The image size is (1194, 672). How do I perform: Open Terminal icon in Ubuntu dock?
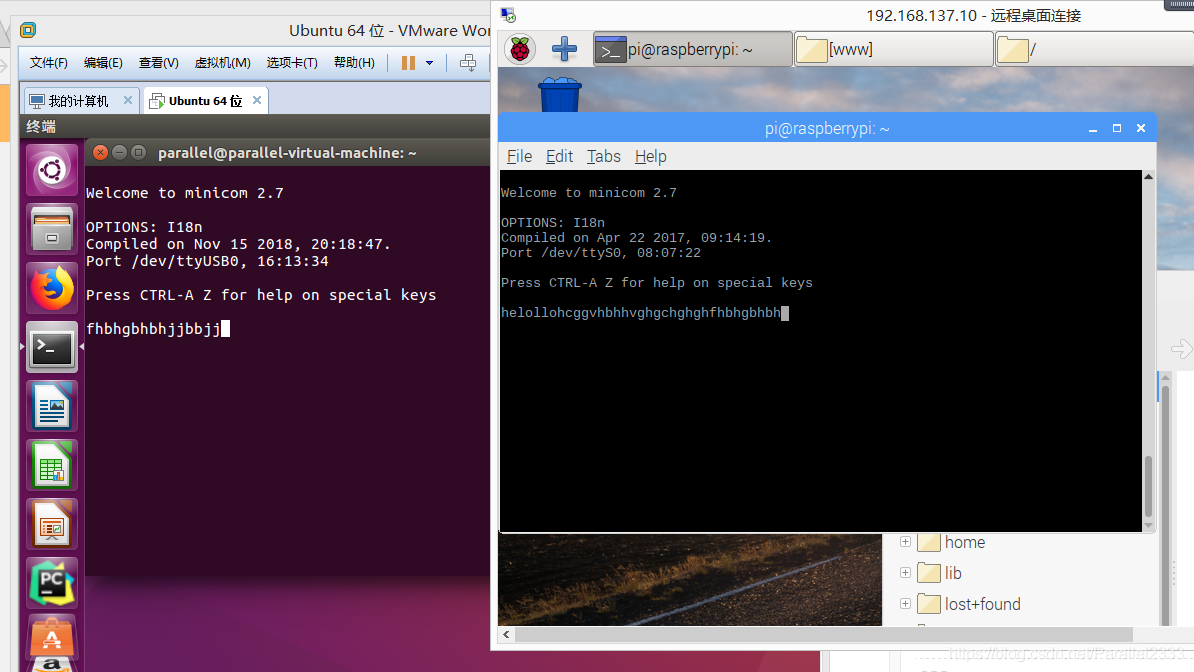[52, 347]
